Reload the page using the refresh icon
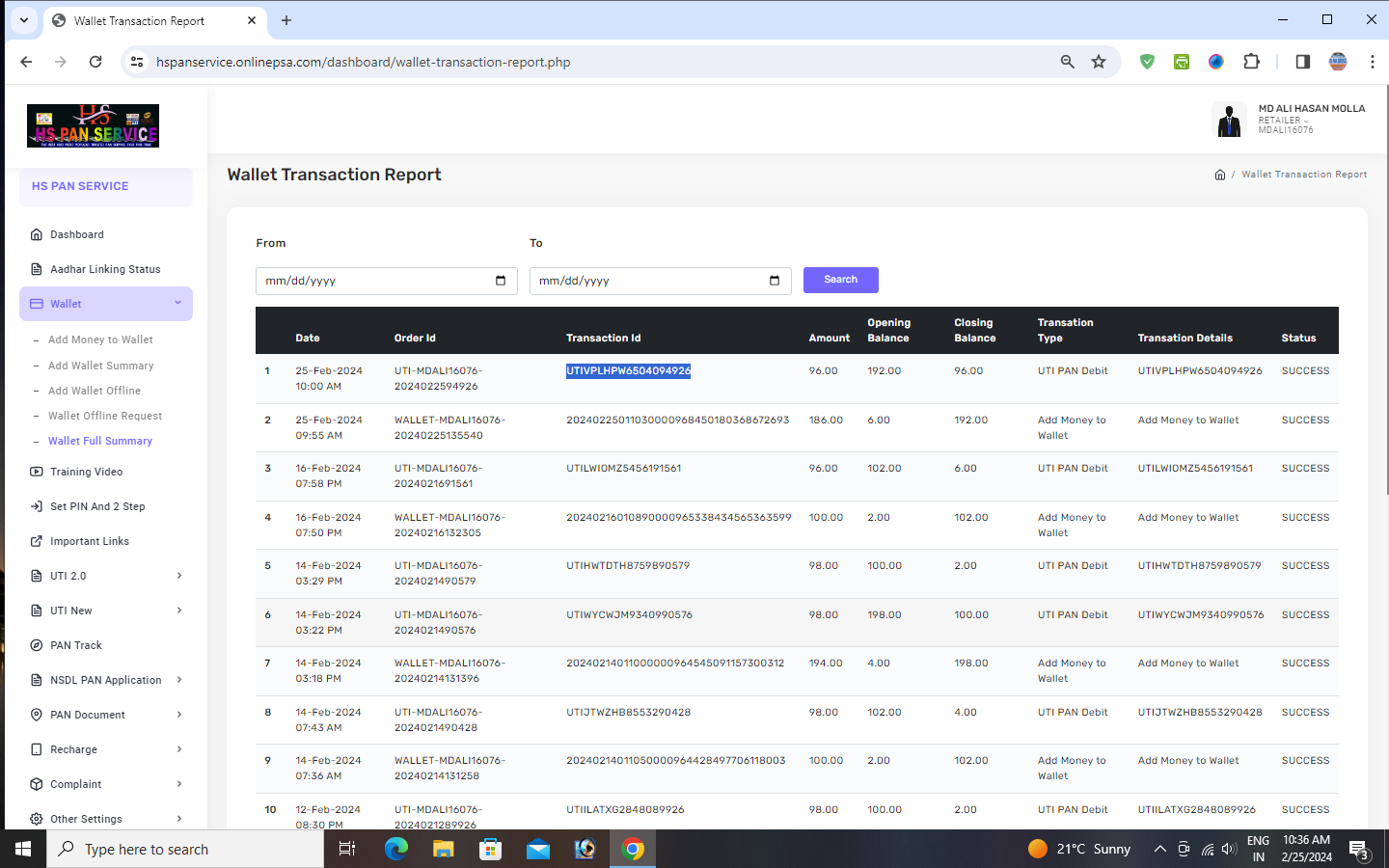Screen dimensions: 1389x868 (x=95, y=62)
